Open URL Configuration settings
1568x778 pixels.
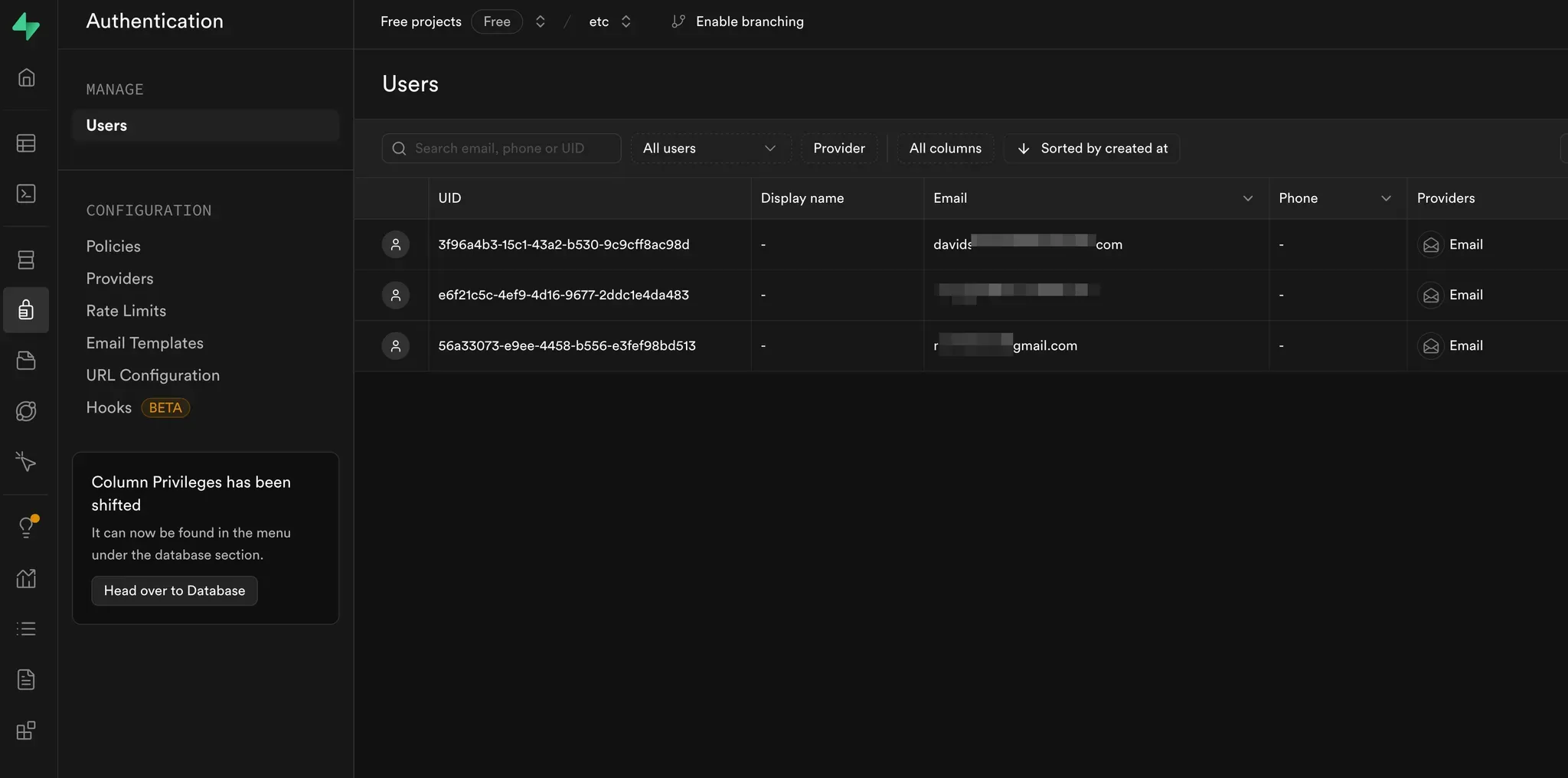[x=153, y=375]
